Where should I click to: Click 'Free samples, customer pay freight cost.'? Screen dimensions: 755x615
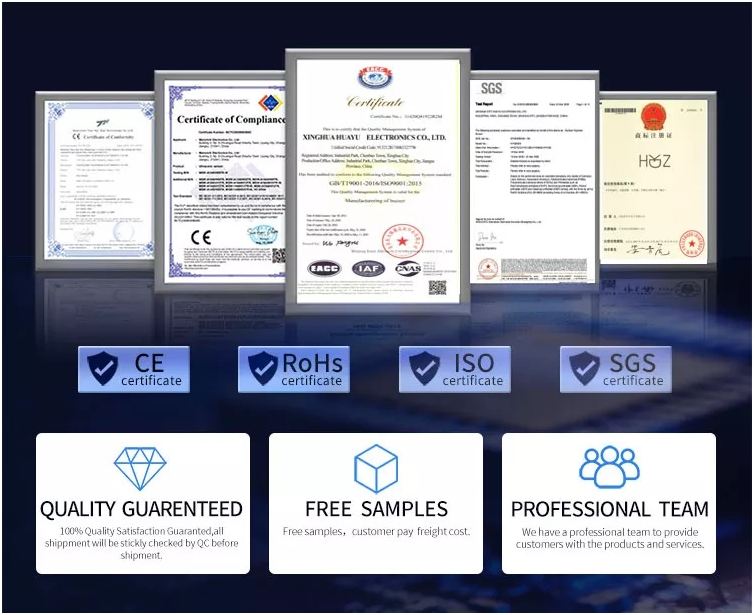(376, 532)
